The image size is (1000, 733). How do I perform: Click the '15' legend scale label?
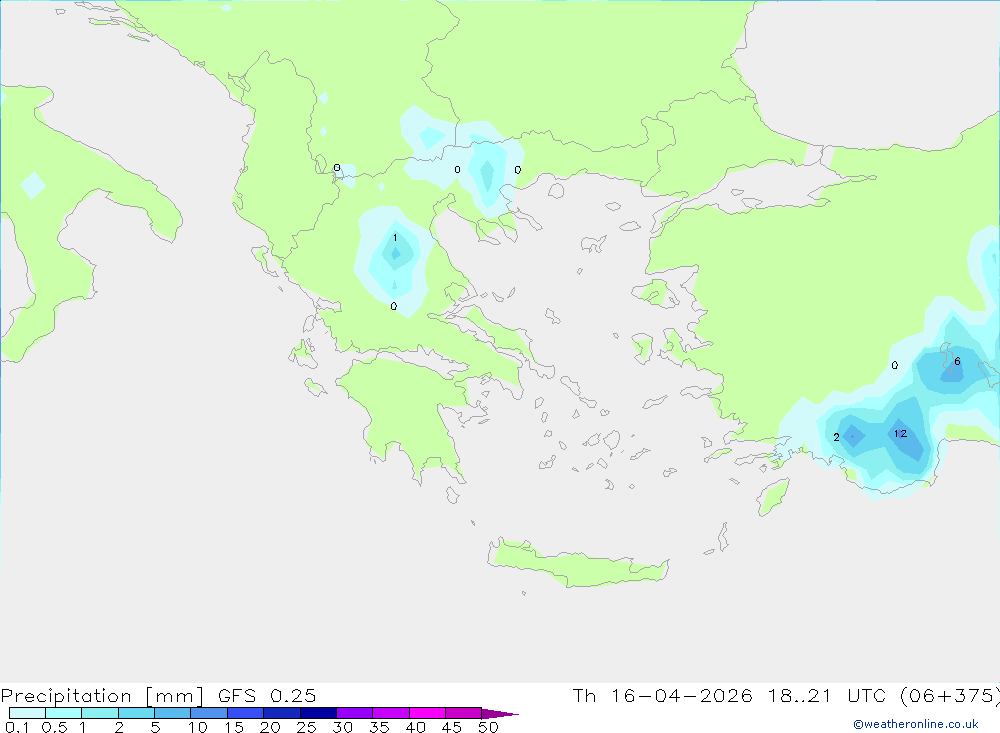234,727
